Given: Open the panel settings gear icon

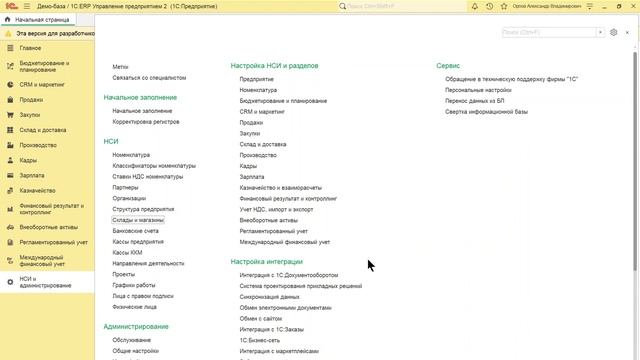Looking at the screenshot, I should [x=613, y=32].
